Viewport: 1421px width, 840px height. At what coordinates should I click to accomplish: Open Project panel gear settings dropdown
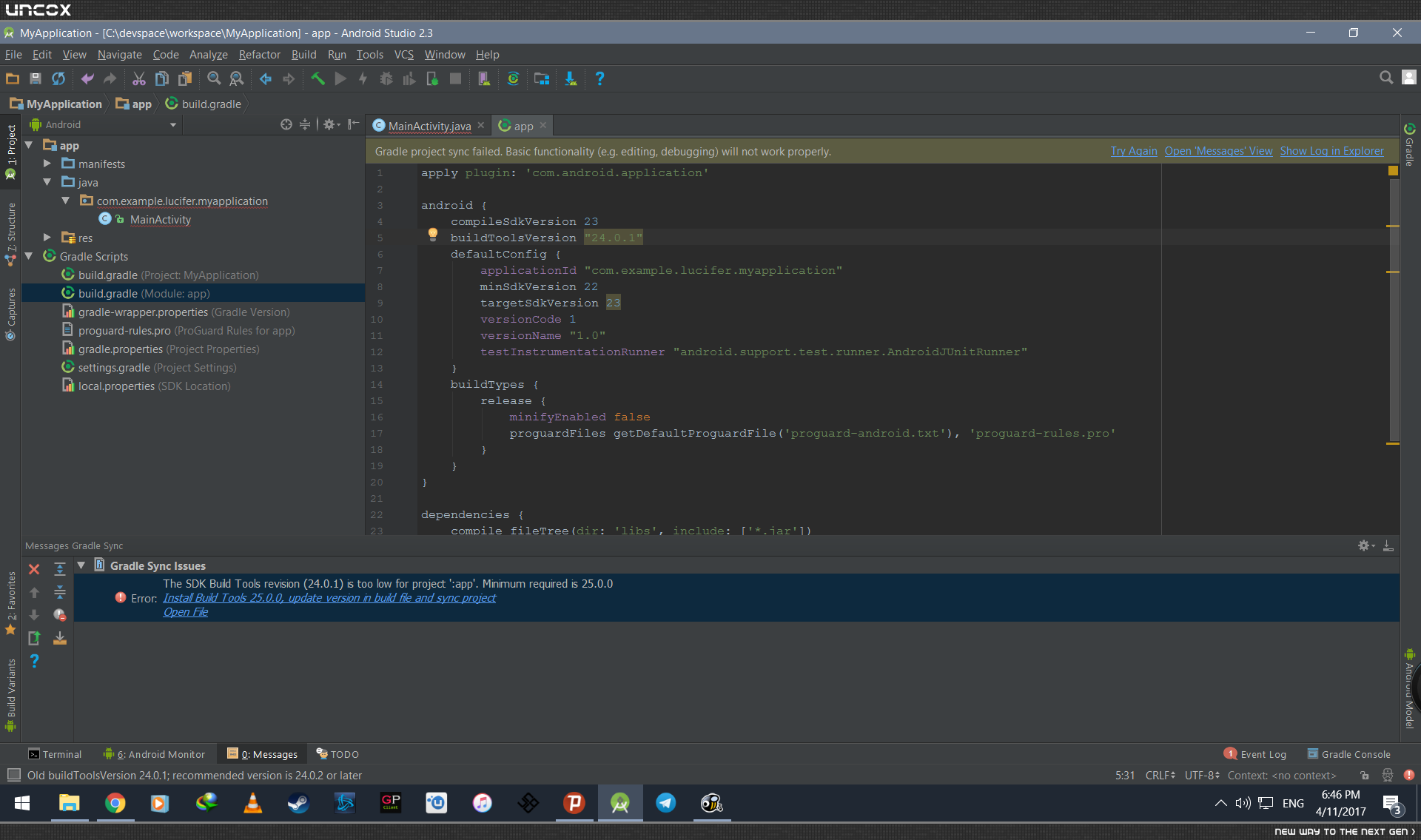pyautogui.click(x=332, y=124)
